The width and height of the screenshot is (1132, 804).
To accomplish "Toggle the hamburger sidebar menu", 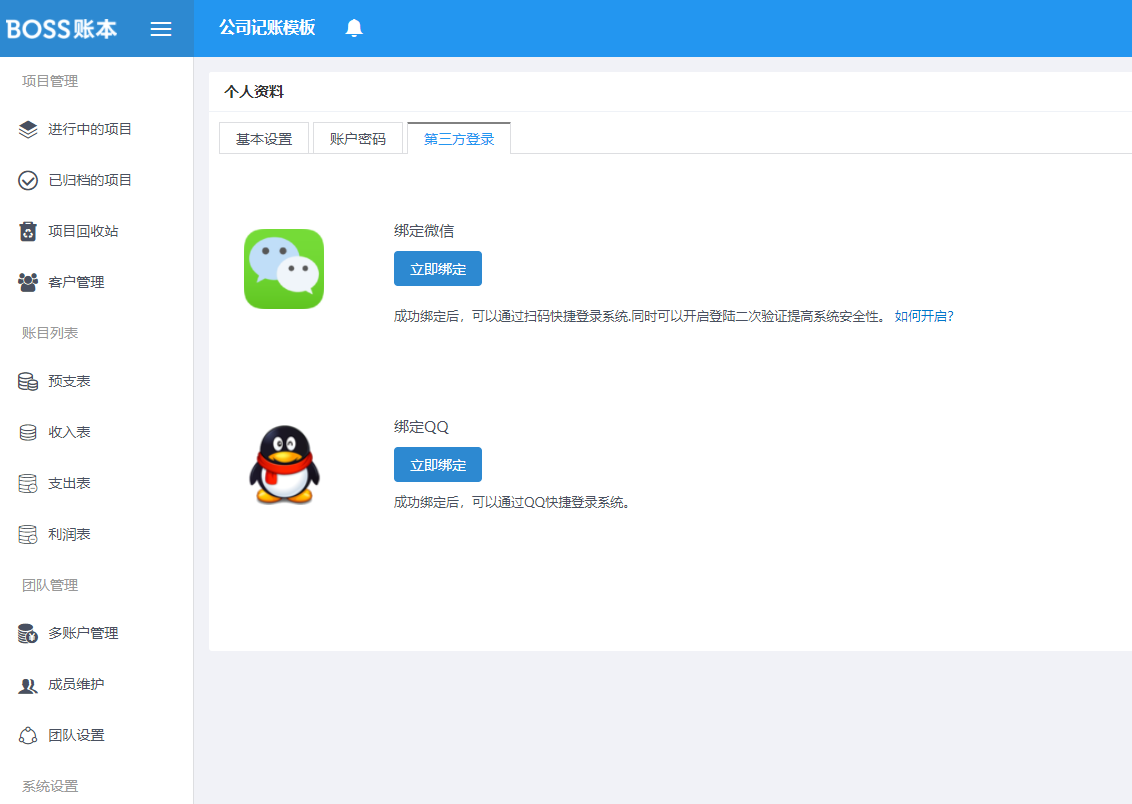I will [160, 29].
